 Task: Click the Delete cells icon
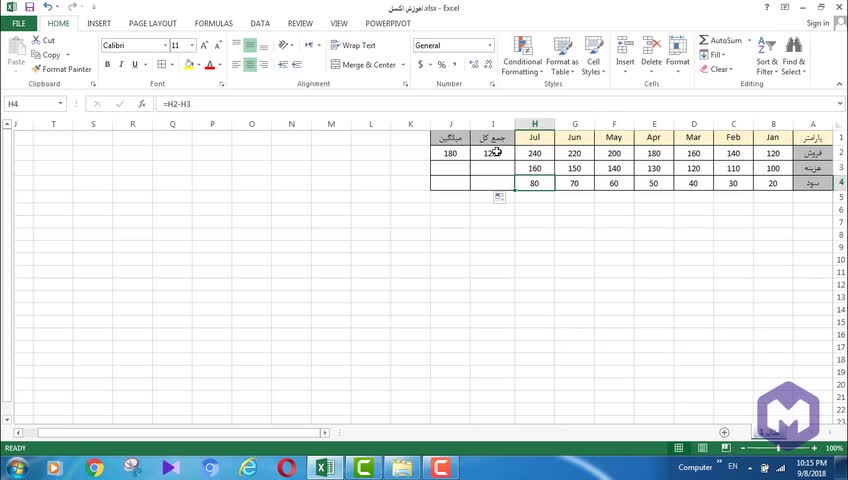(x=651, y=46)
